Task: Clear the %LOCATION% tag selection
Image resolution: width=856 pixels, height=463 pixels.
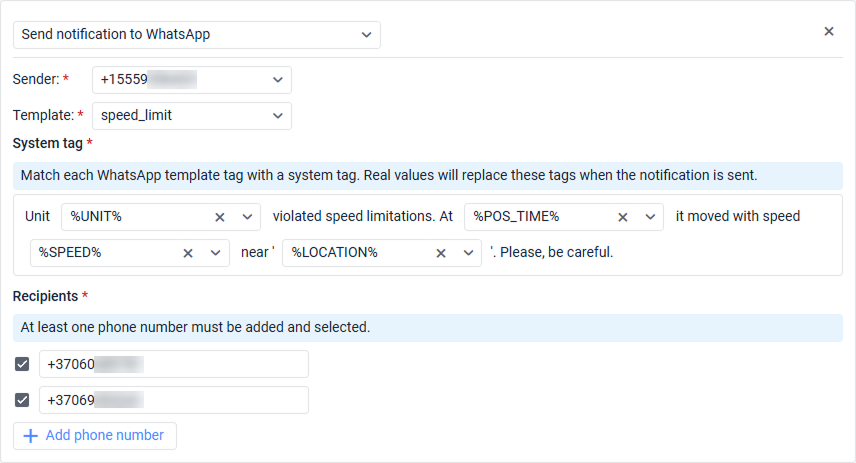Action: tap(441, 253)
